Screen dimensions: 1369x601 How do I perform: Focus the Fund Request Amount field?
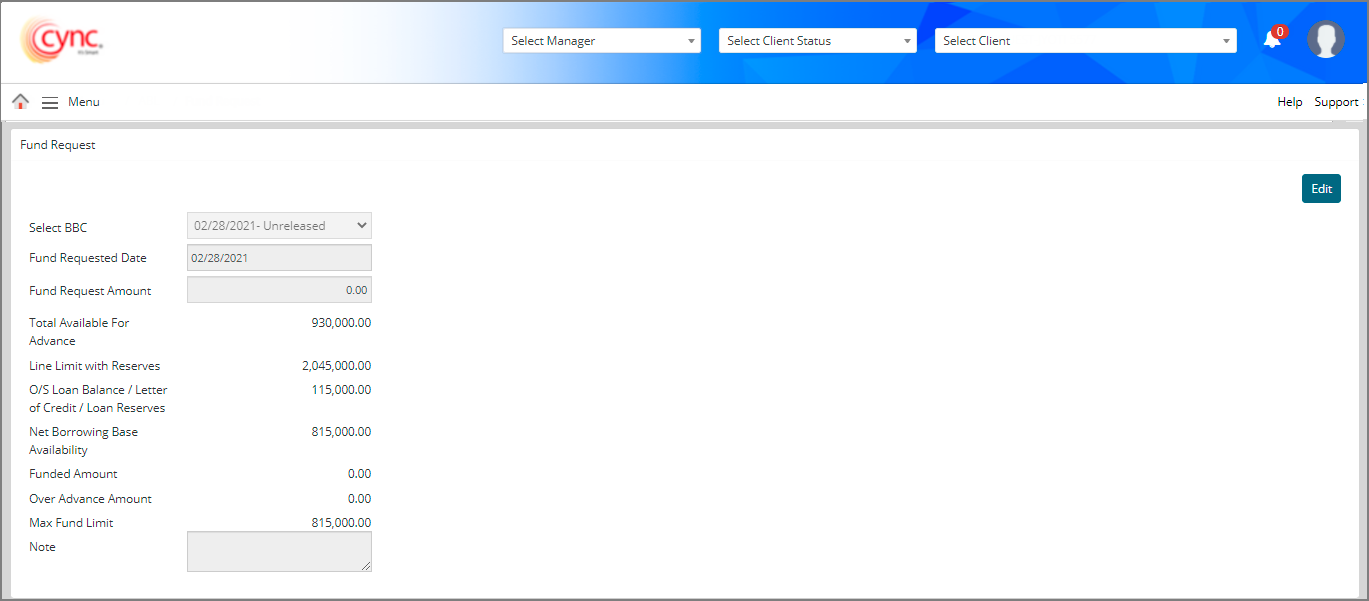tap(279, 290)
